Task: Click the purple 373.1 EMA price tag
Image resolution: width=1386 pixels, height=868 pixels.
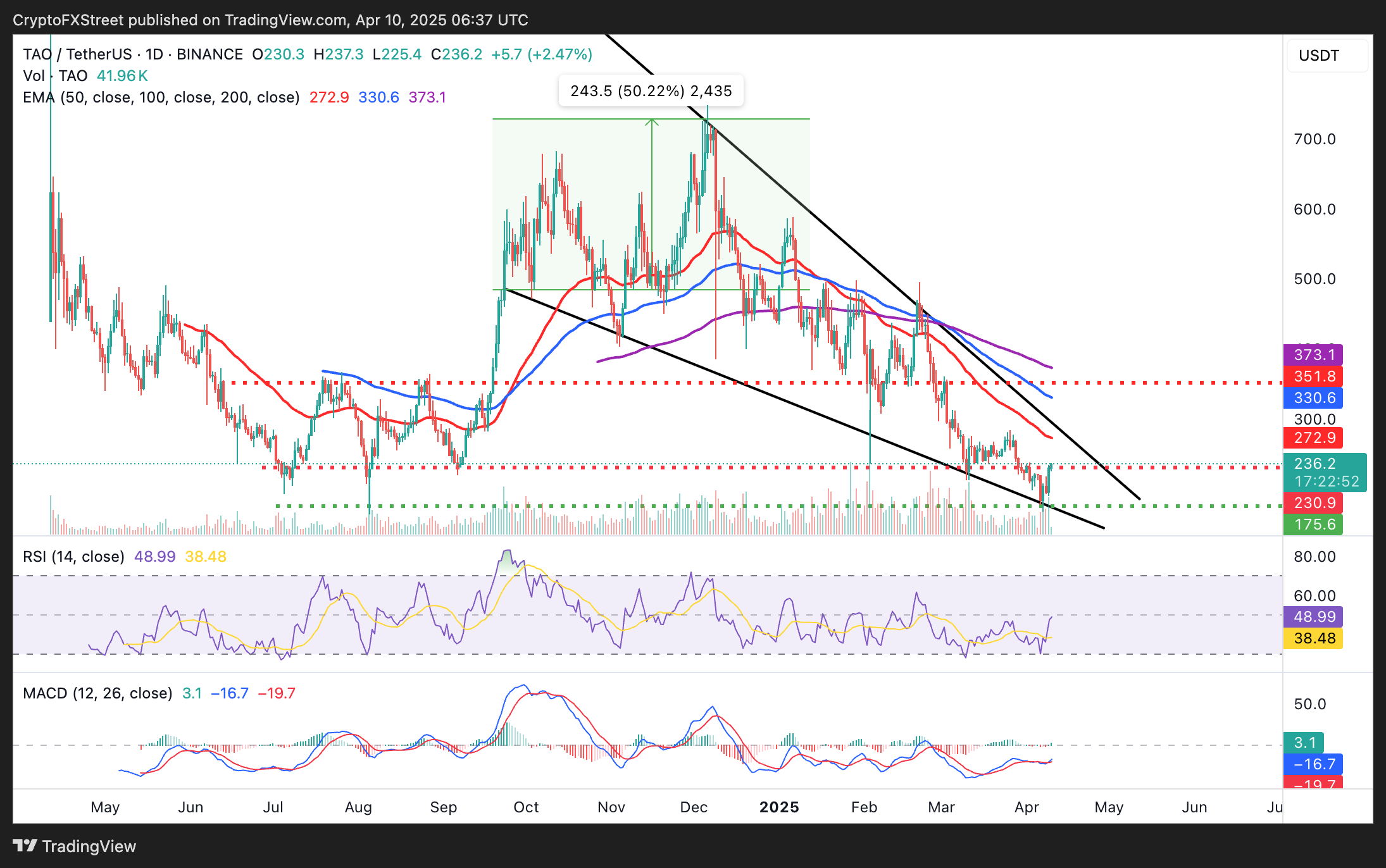Action: pyautogui.click(x=1313, y=355)
